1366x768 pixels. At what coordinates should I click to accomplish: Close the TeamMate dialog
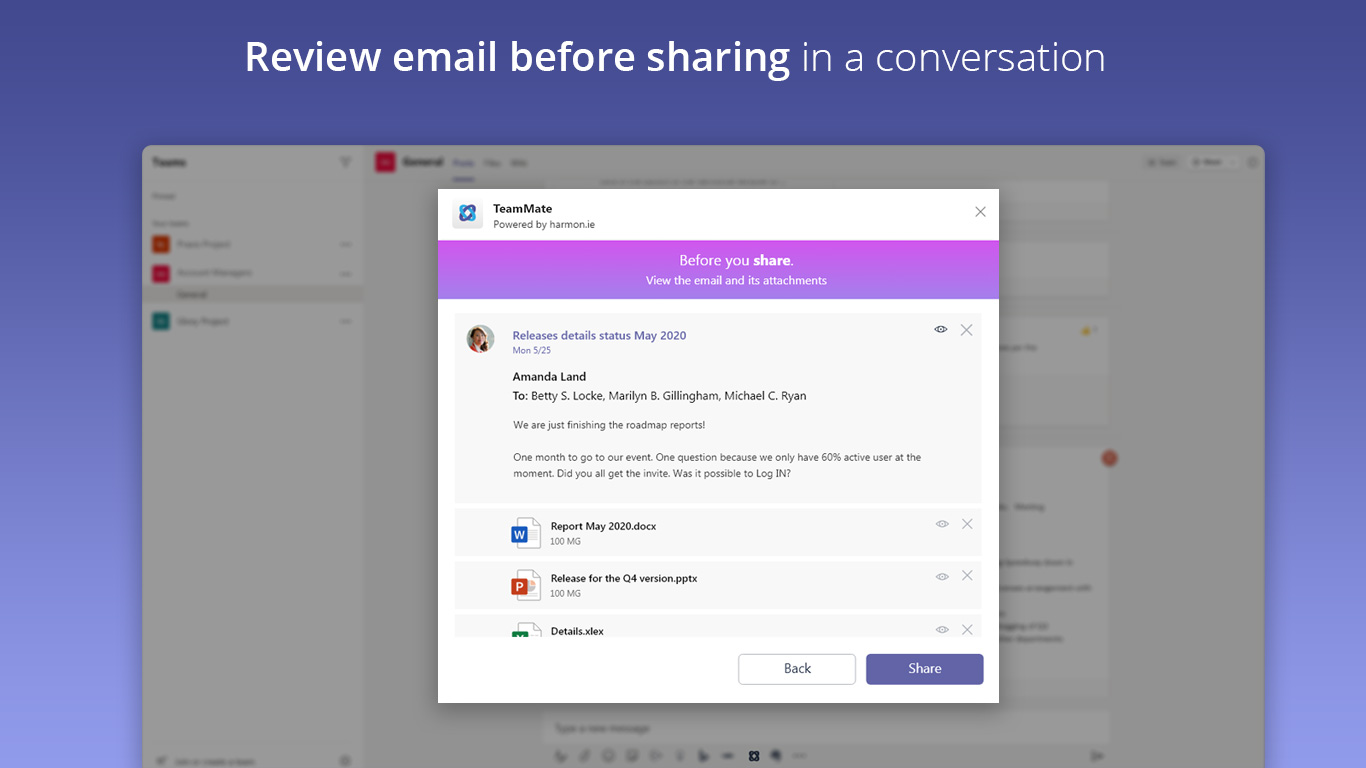980,211
